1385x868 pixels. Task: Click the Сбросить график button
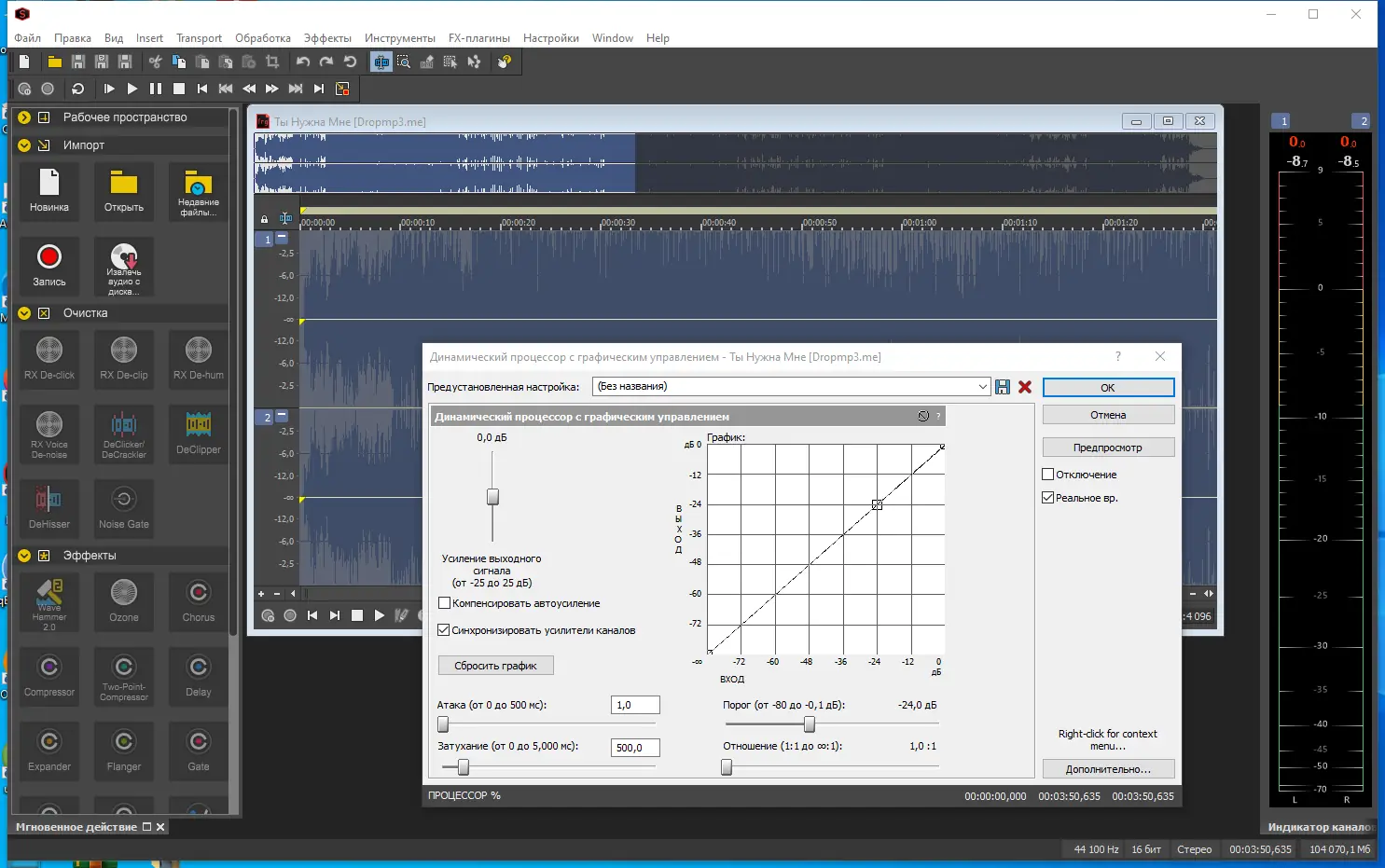(x=495, y=666)
